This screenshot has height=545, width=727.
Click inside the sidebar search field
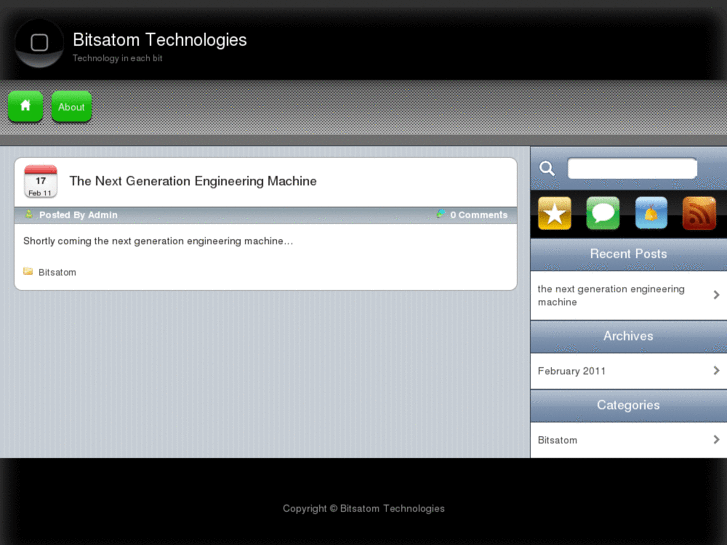(632, 168)
